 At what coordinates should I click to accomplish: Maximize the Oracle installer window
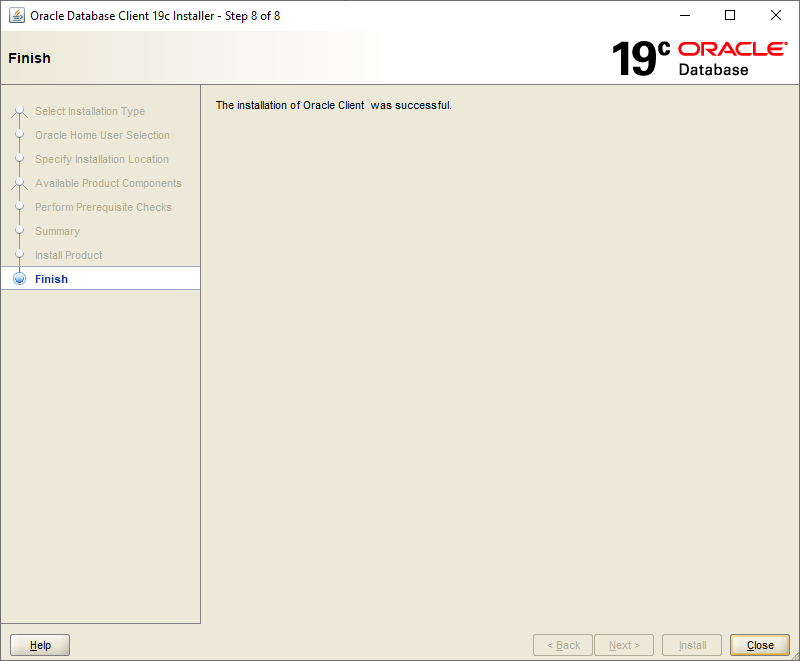click(x=730, y=15)
